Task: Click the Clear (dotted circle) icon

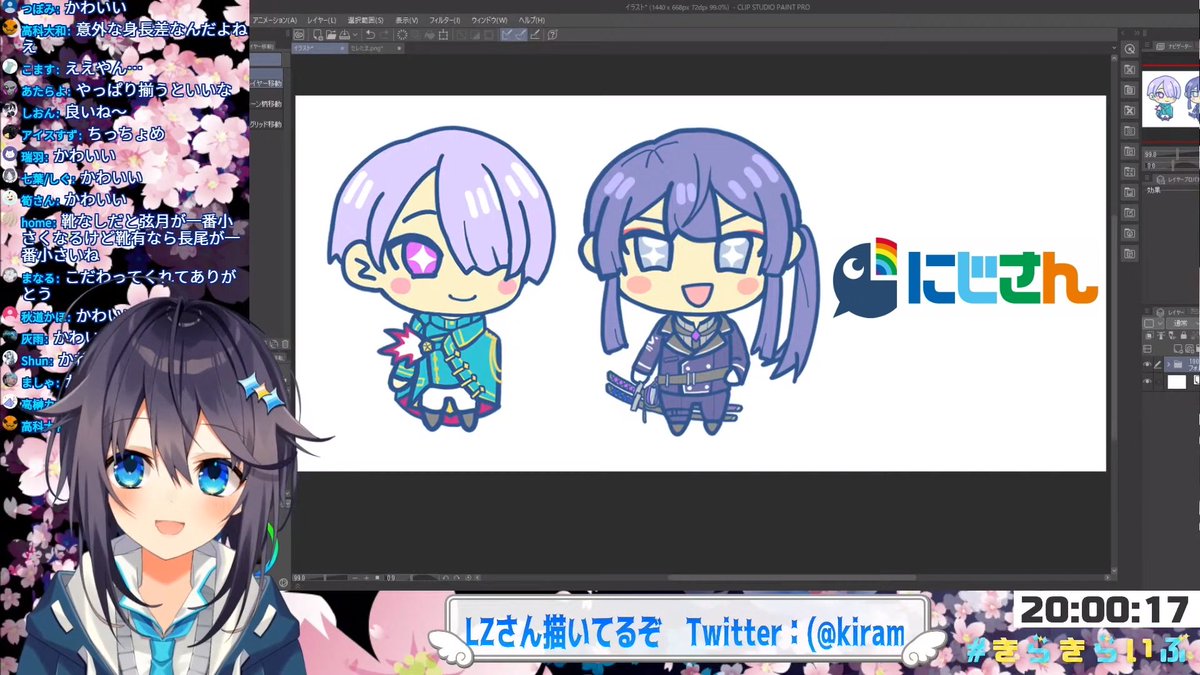Action: 403,34
